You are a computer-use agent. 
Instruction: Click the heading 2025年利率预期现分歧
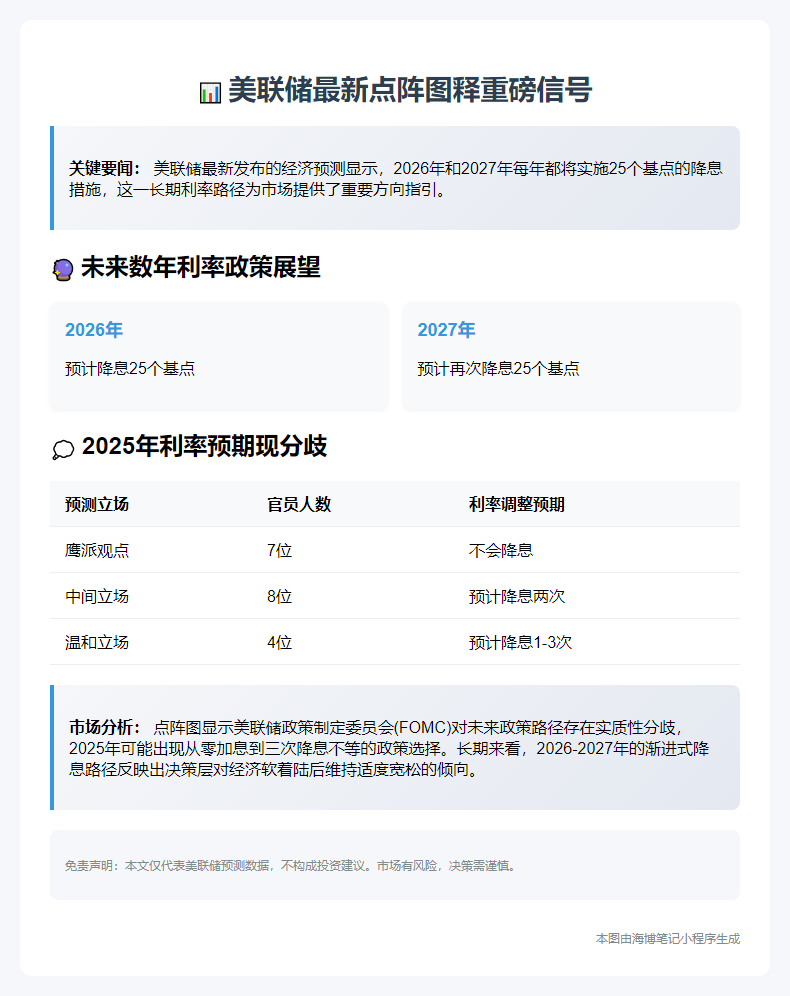[204, 446]
